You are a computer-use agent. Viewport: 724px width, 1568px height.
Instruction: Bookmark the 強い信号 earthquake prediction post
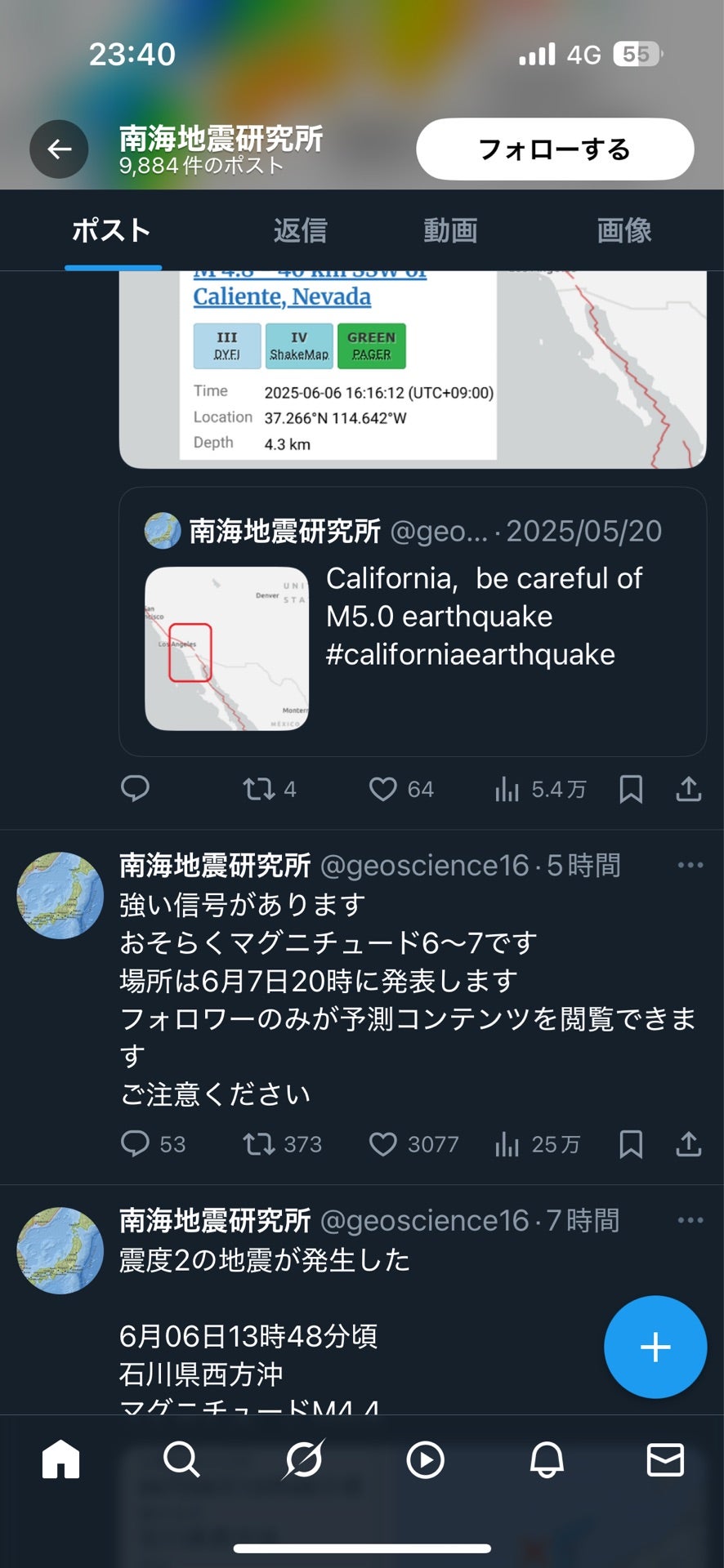coord(630,1144)
